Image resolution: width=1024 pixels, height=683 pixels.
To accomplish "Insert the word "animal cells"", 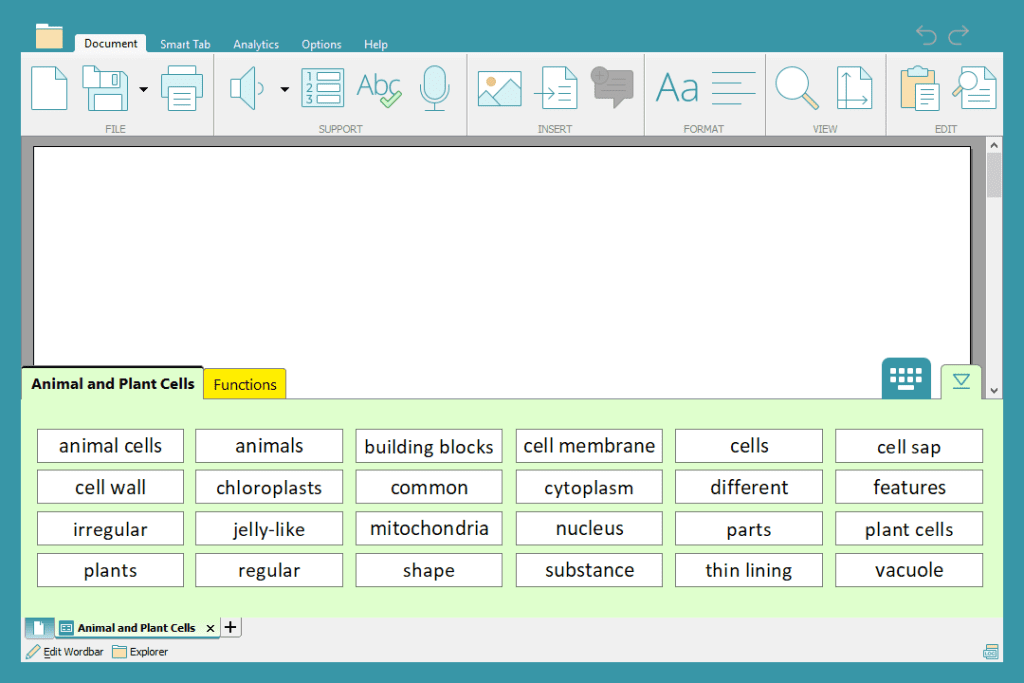I will click(110, 446).
